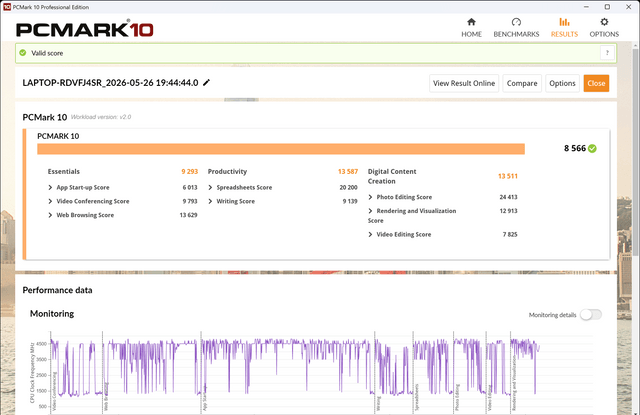Click the Essentials score 9 293

coord(189,171)
